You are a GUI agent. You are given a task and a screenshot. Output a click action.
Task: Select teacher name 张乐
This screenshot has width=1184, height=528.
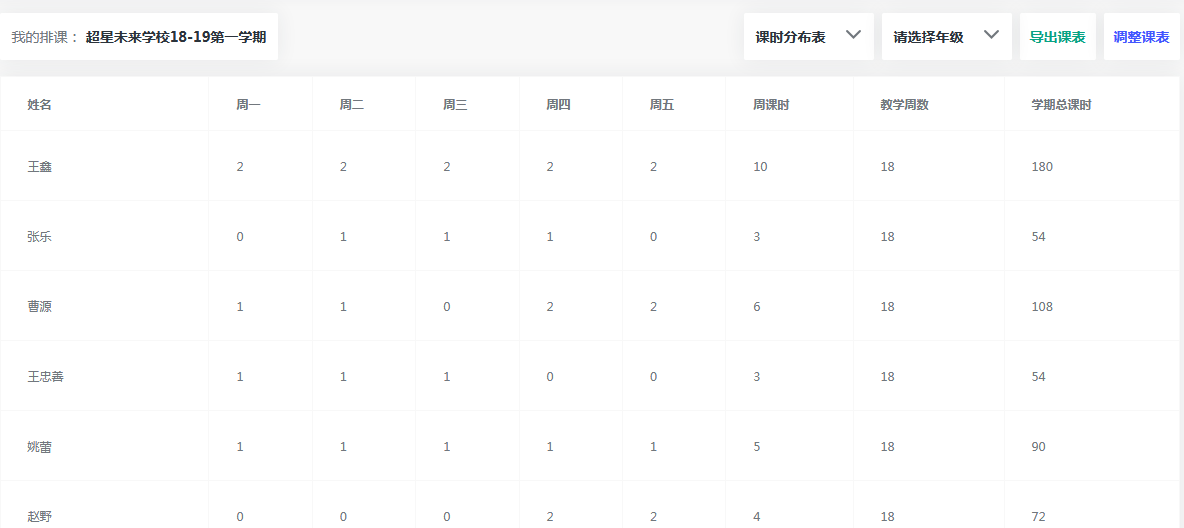coord(39,236)
